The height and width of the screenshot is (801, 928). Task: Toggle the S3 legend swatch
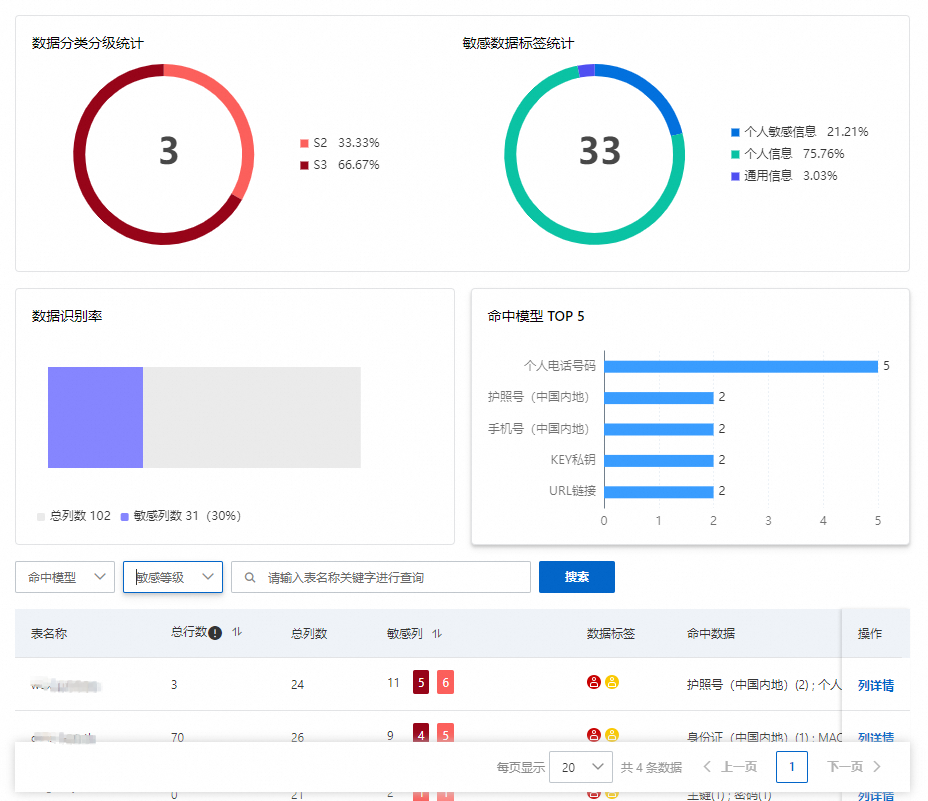point(304,165)
